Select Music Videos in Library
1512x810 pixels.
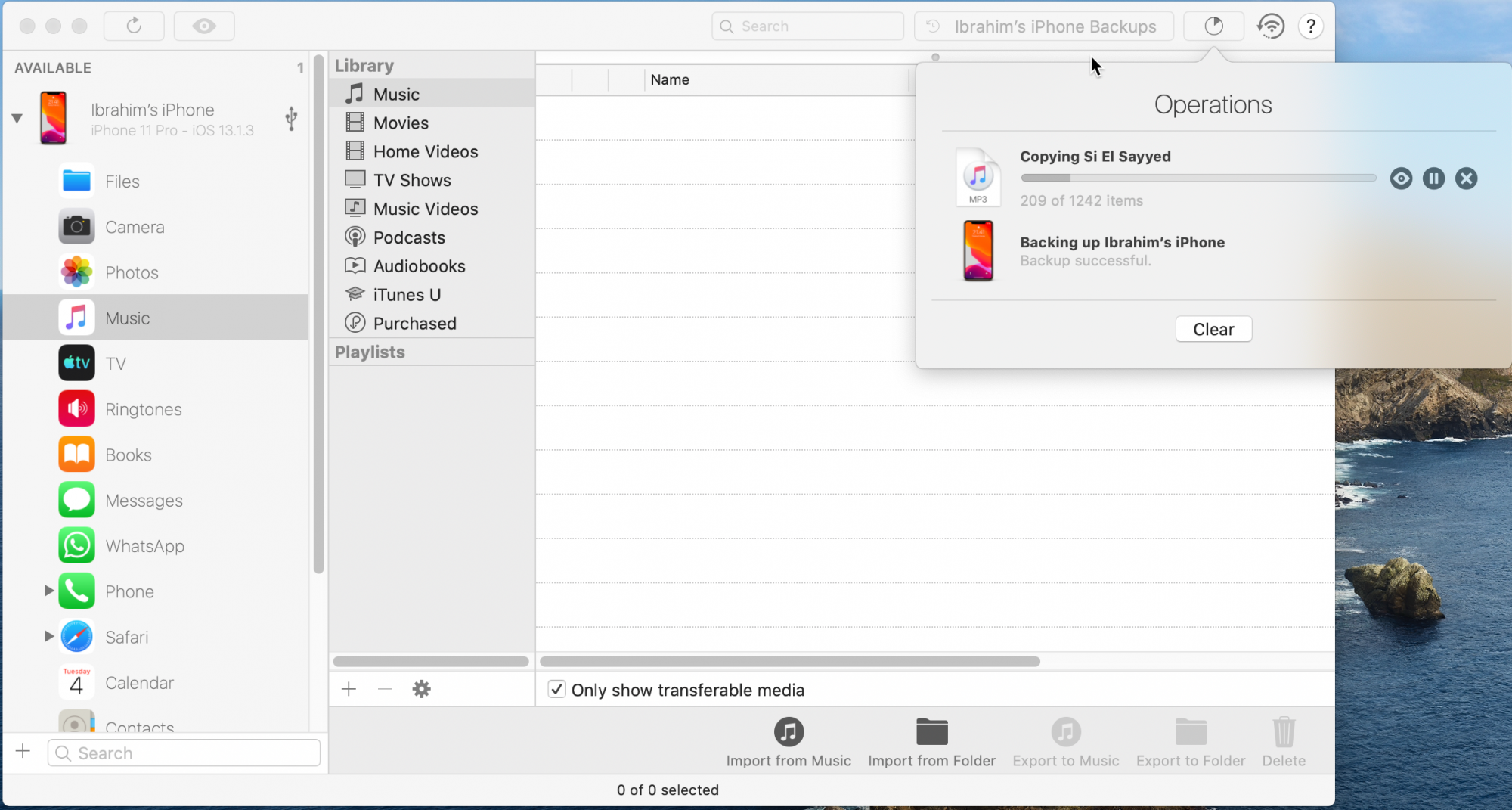432,209
